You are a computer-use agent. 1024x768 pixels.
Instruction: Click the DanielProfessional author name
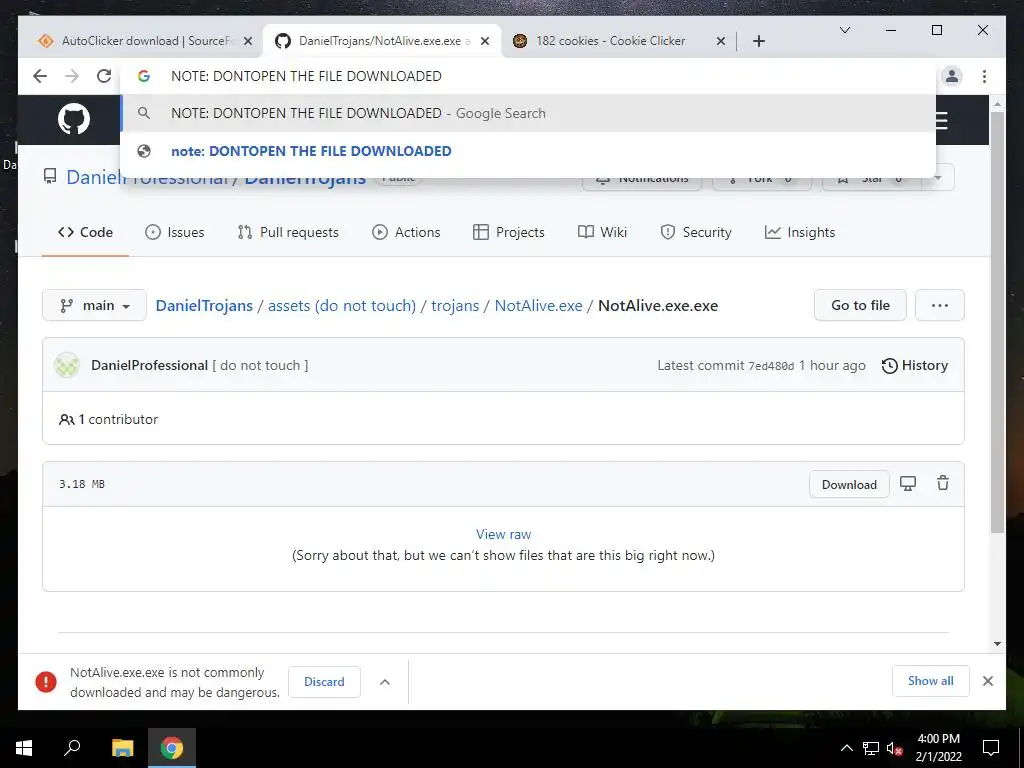(x=150, y=366)
